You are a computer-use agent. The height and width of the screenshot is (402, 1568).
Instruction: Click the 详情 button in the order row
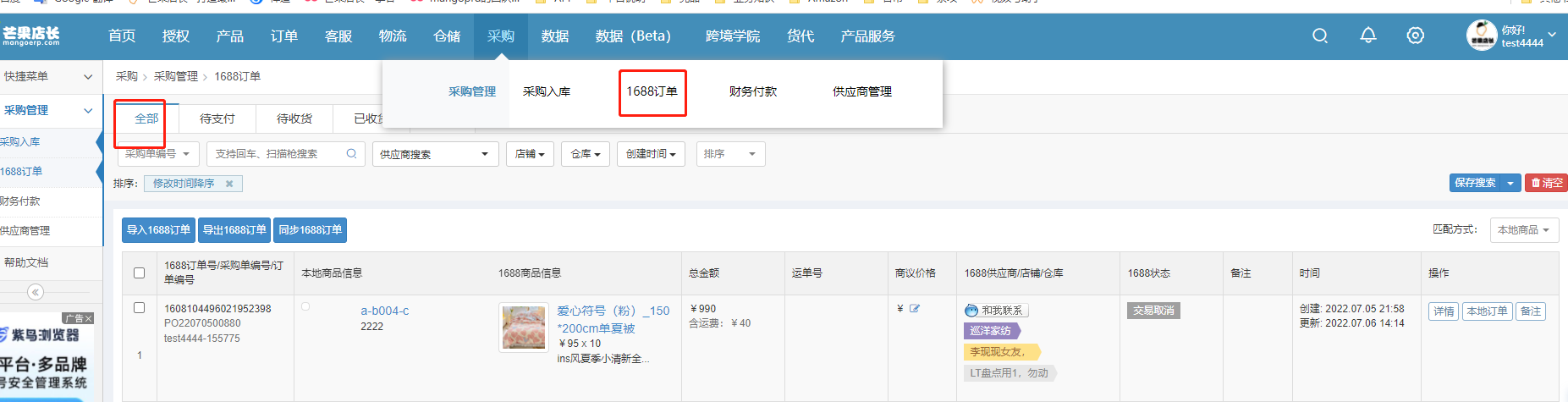point(1444,311)
